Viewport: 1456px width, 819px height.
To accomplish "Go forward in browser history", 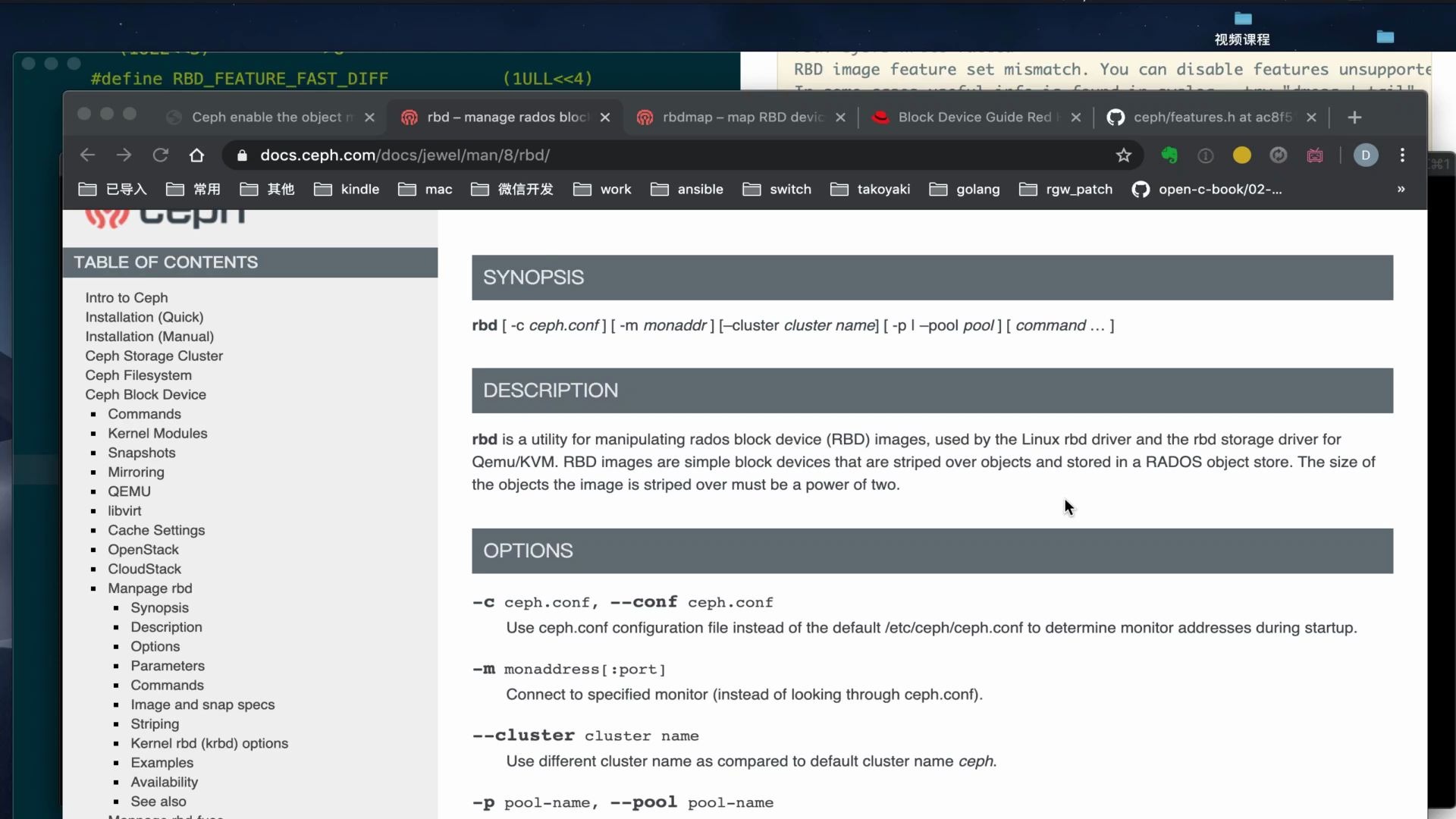I will click(124, 155).
